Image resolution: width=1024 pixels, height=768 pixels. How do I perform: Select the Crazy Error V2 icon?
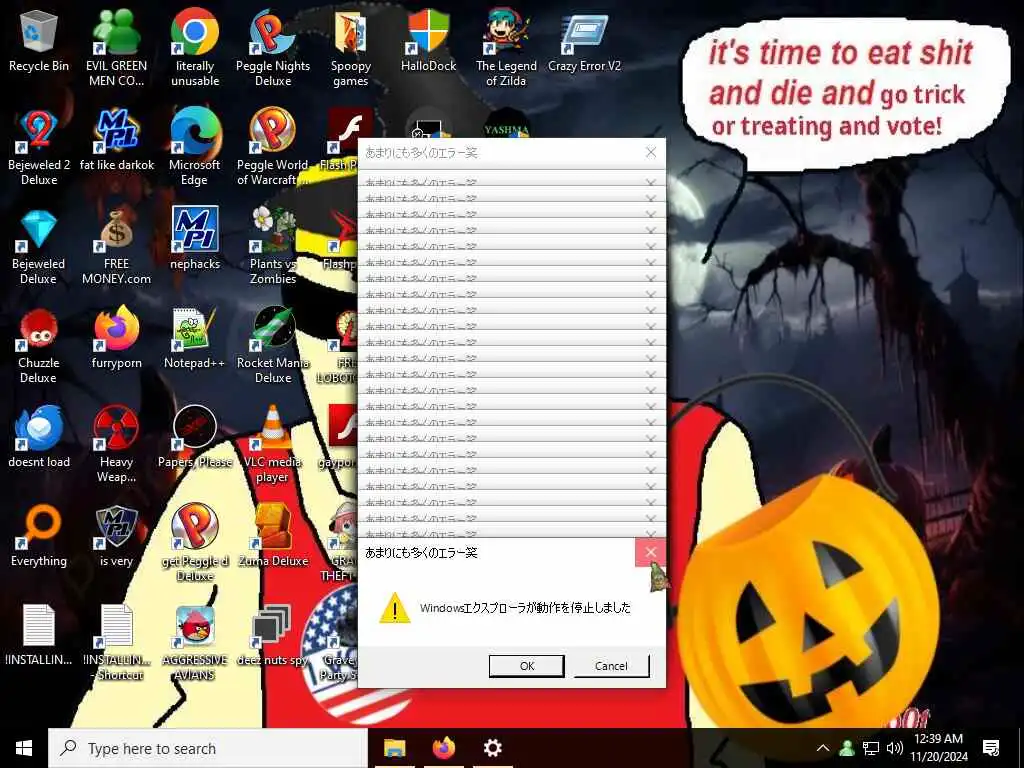[x=584, y=40]
